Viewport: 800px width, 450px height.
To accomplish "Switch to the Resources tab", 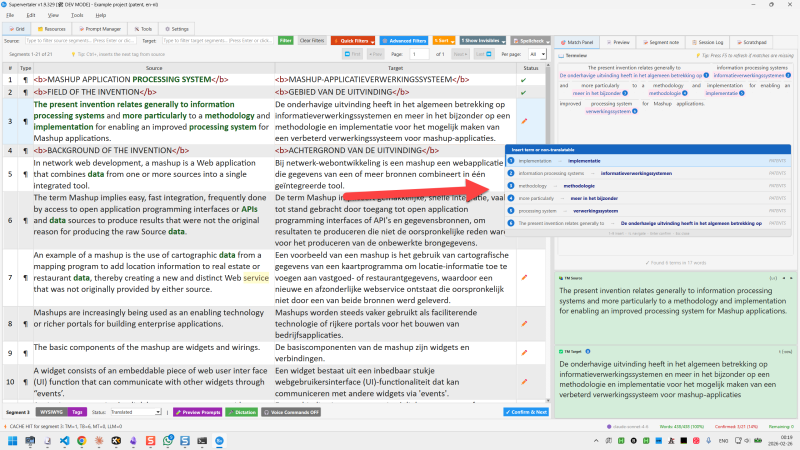I will (51, 29).
